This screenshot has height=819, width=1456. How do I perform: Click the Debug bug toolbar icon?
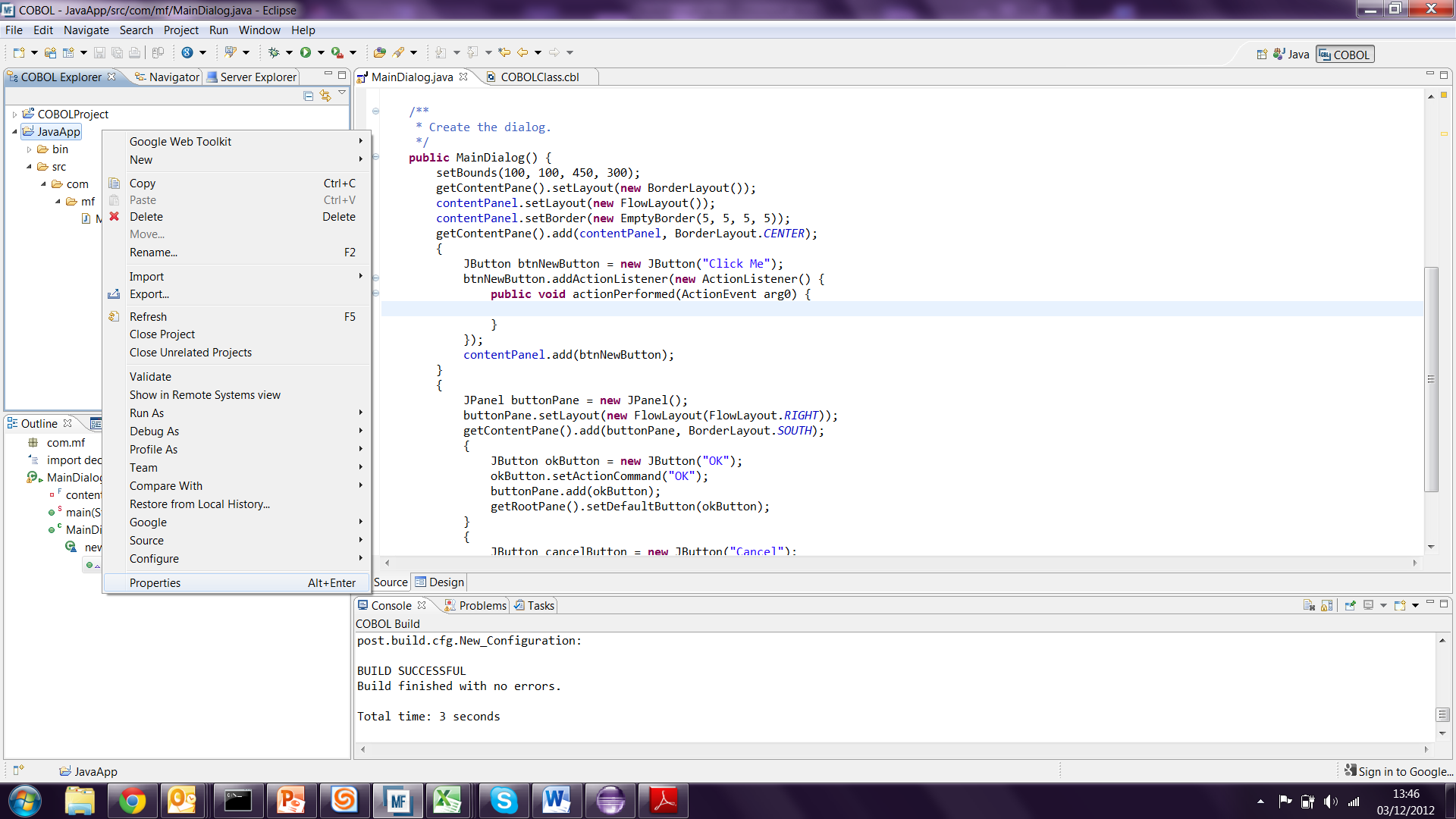point(274,52)
